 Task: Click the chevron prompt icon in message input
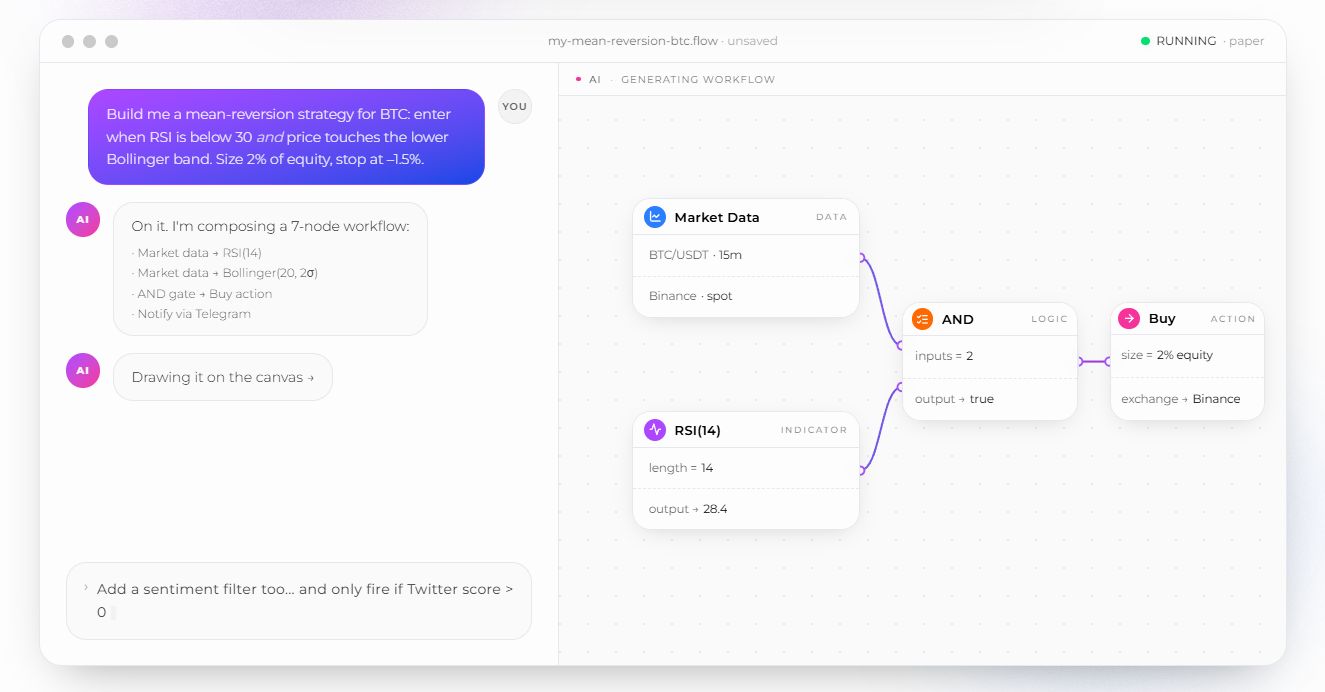(86, 588)
